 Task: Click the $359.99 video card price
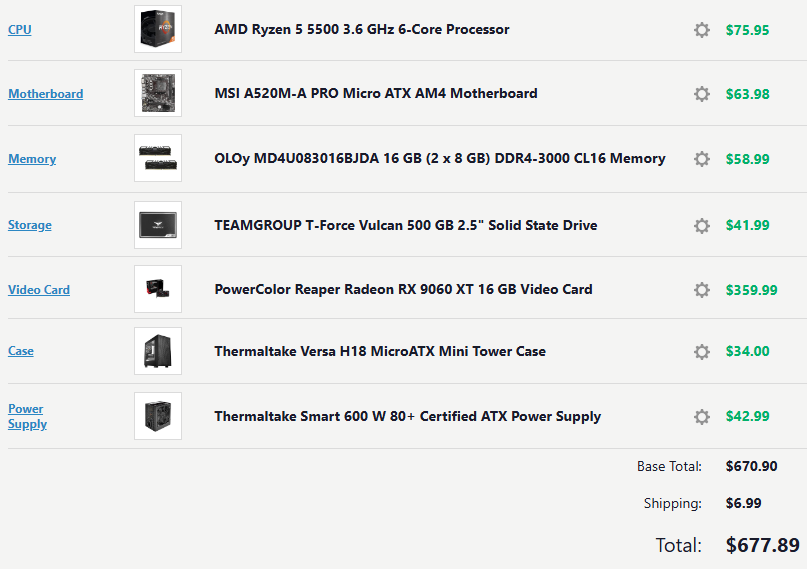(x=751, y=290)
